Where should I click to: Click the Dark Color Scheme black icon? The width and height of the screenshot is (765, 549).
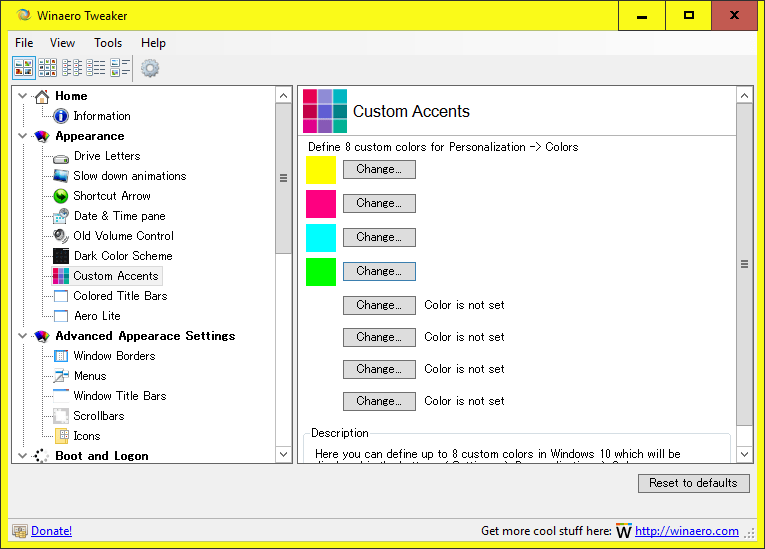click(60, 256)
